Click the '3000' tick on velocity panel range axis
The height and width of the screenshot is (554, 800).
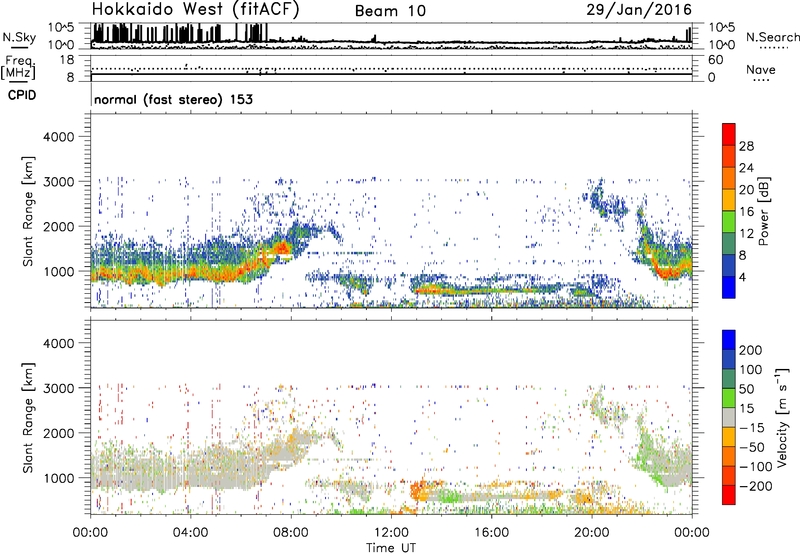(x=59, y=388)
